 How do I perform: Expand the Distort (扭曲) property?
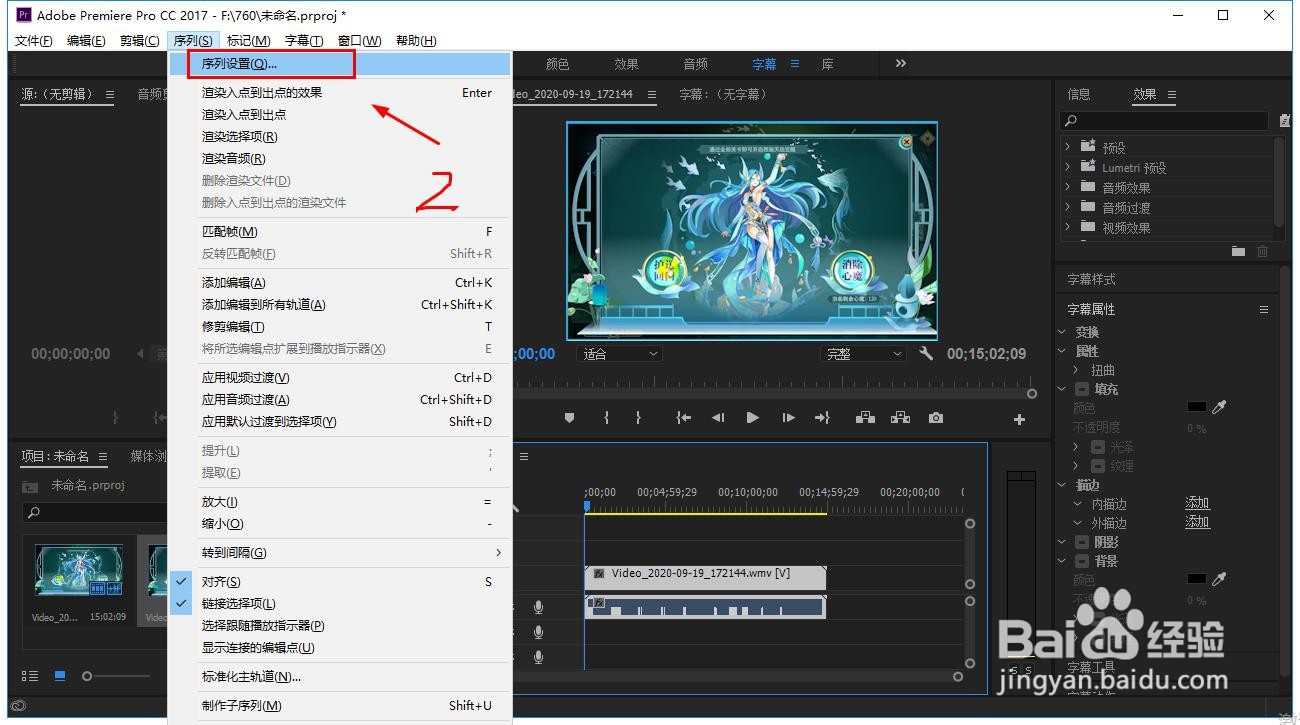coord(1078,370)
